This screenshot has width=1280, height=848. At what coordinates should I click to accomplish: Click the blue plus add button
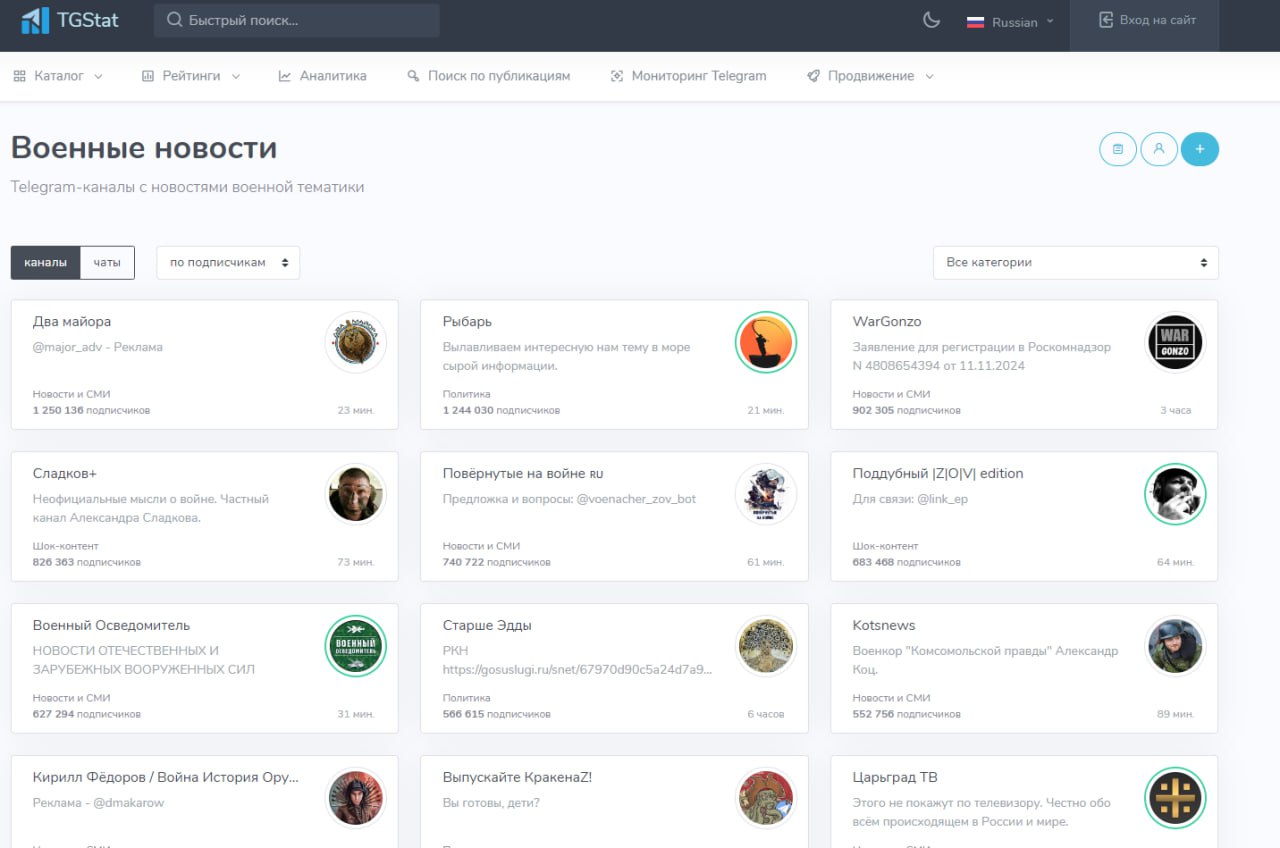(x=1200, y=149)
